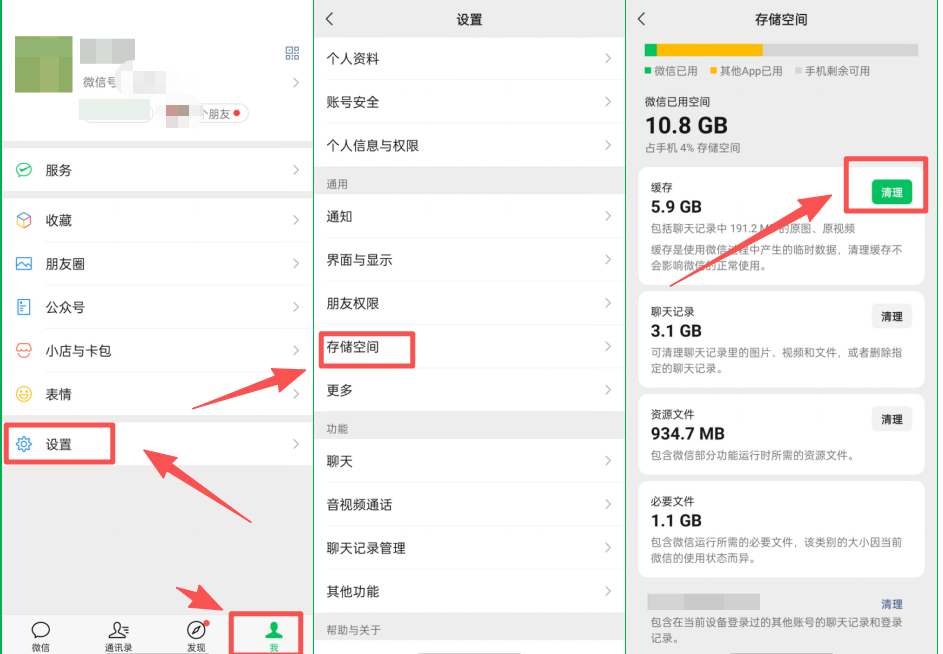The image size is (943, 654).
Task: Click the 表情 smiley icon
Action: tap(23, 394)
